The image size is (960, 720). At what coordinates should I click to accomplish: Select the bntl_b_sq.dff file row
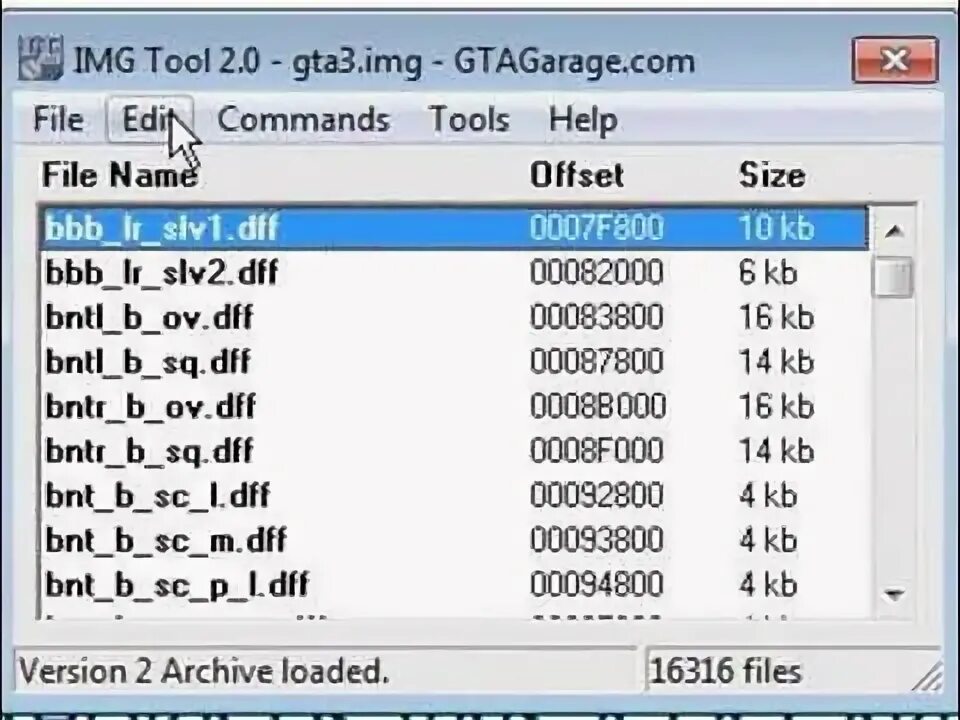(454, 362)
